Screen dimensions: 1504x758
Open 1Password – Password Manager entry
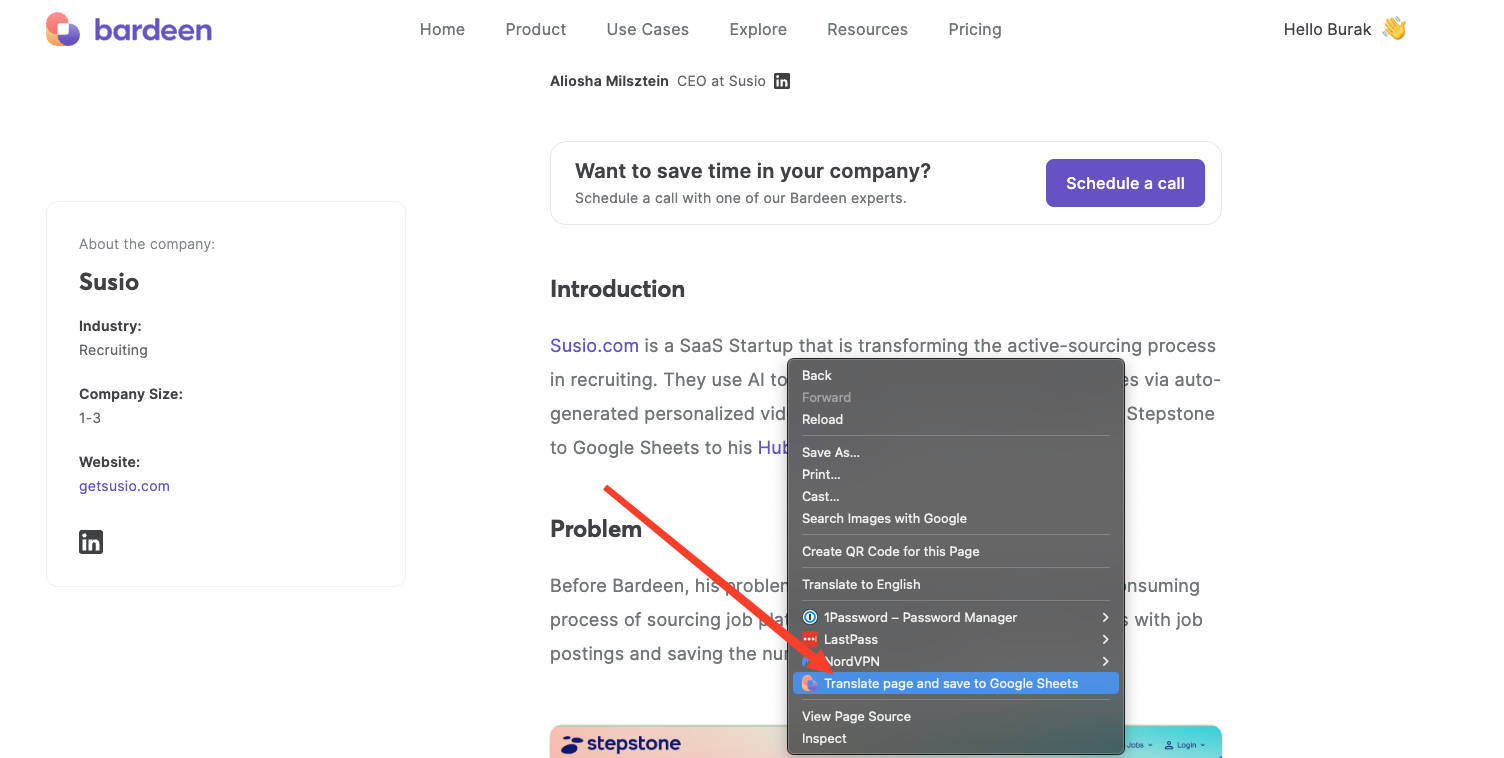click(956, 618)
